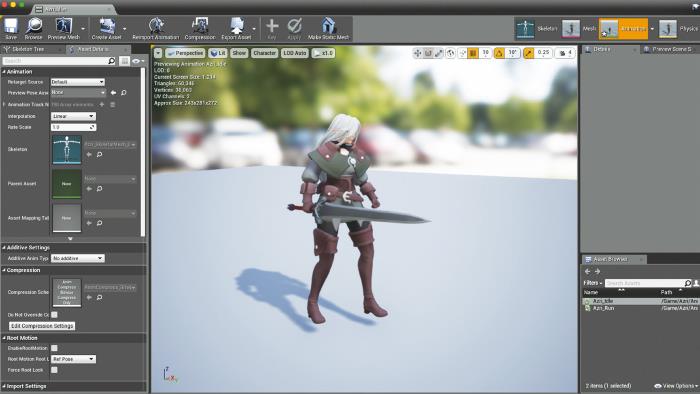Select Azri_Run in the Asset Browser

click(x=603, y=308)
